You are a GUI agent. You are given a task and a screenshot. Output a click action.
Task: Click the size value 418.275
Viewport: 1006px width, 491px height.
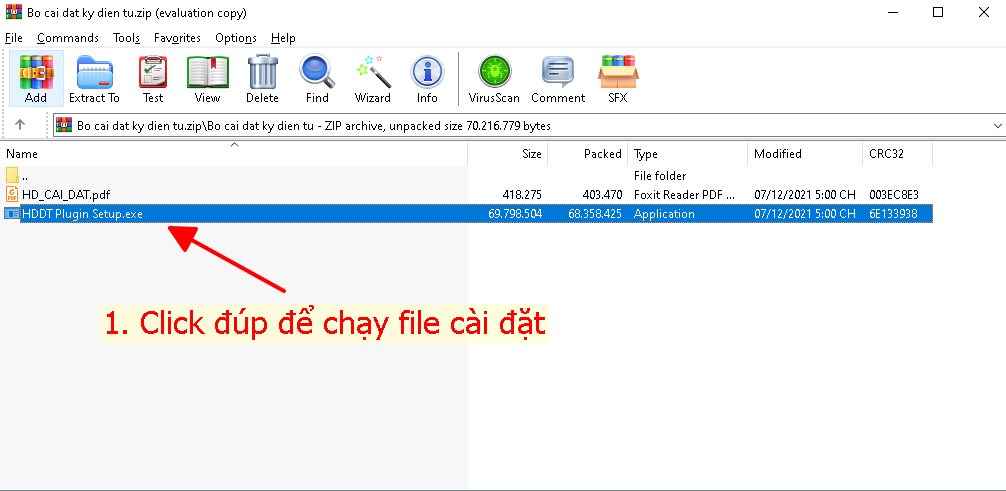pyautogui.click(x=522, y=194)
